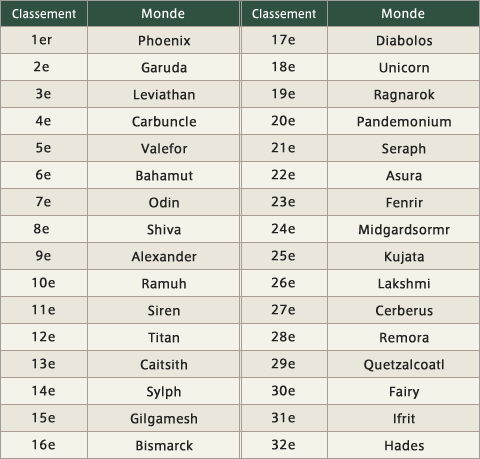Click the Pandemonium cell
The image size is (480, 459).
tap(404, 121)
